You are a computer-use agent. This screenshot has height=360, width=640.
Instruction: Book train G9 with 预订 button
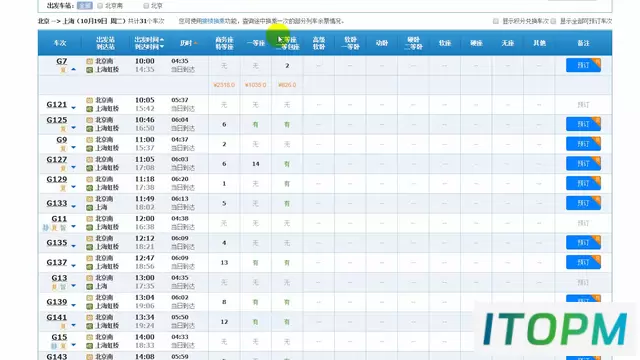click(583, 144)
